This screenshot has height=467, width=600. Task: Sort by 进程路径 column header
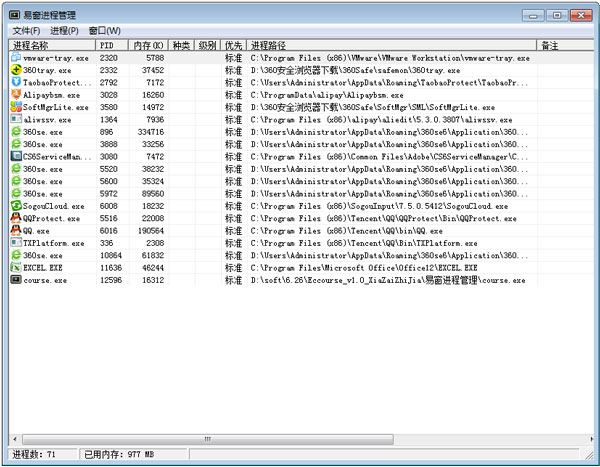coord(391,46)
